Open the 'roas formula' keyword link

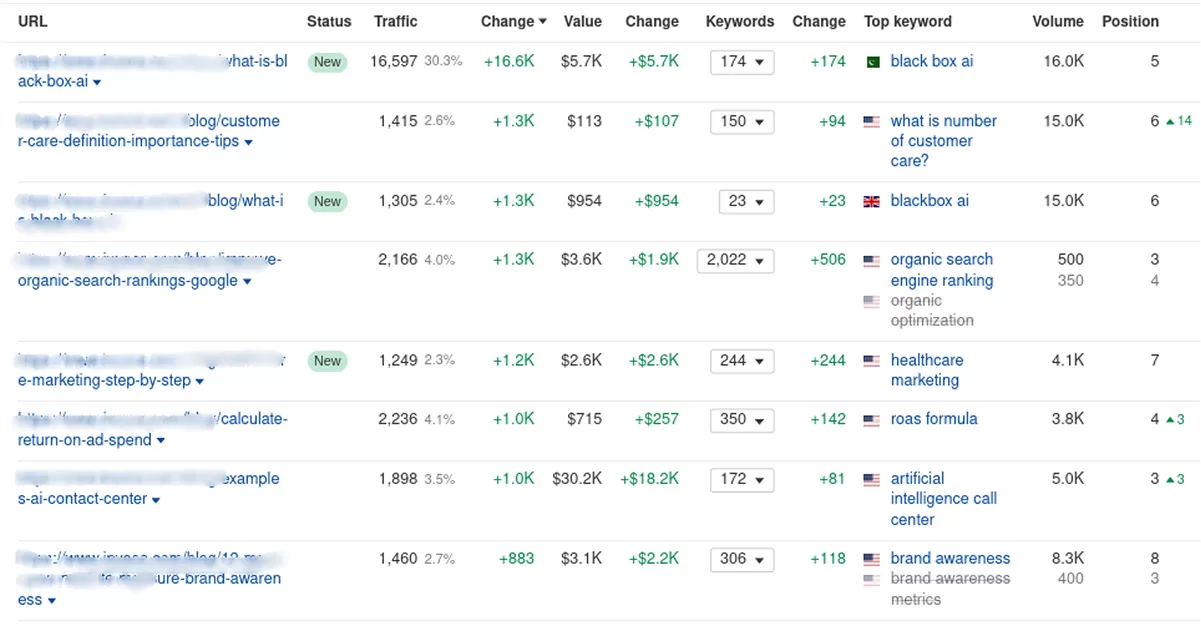pyautogui.click(x=934, y=419)
